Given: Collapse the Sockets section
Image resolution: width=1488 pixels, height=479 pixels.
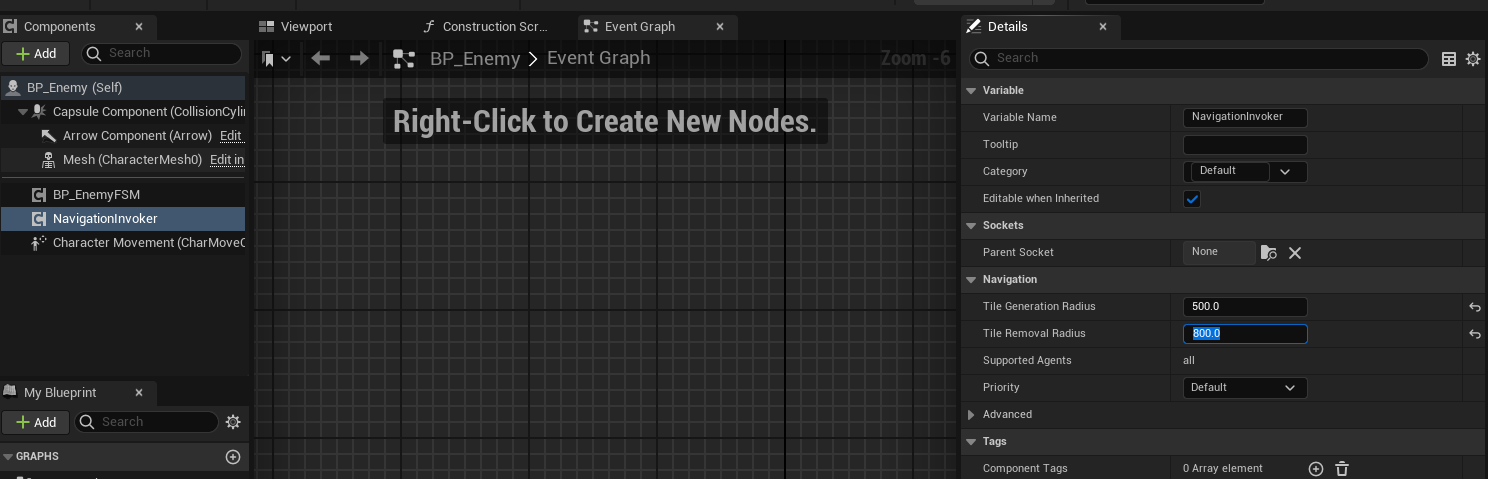Looking at the screenshot, I should pyautogui.click(x=970, y=225).
